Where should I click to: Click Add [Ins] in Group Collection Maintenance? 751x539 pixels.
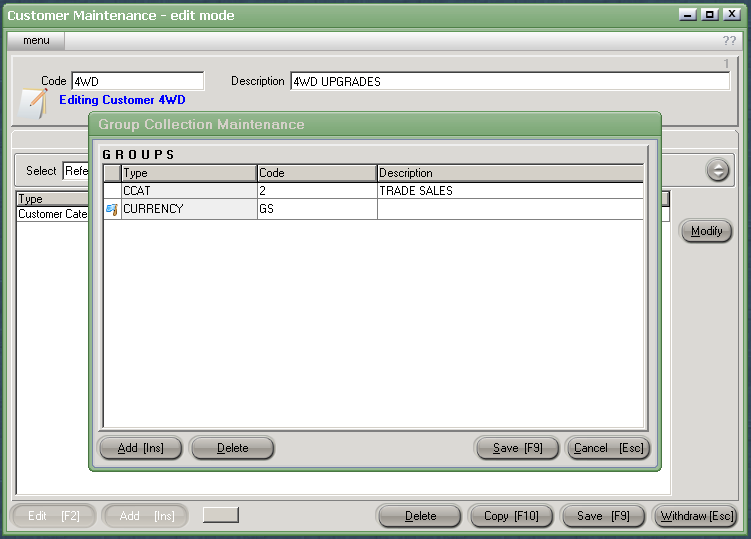click(141, 448)
